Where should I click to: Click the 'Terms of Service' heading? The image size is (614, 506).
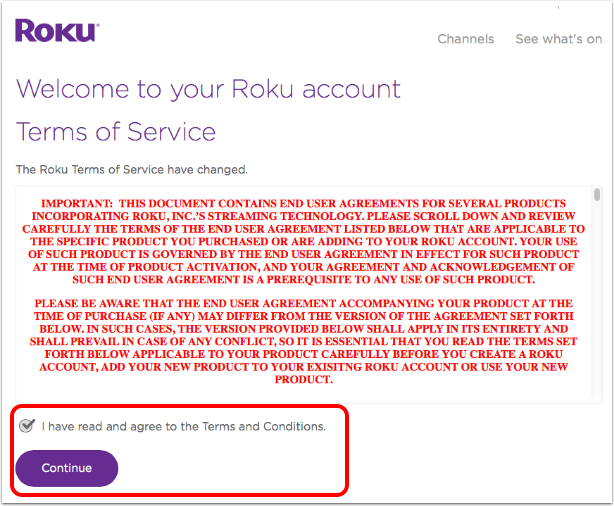[116, 132]
